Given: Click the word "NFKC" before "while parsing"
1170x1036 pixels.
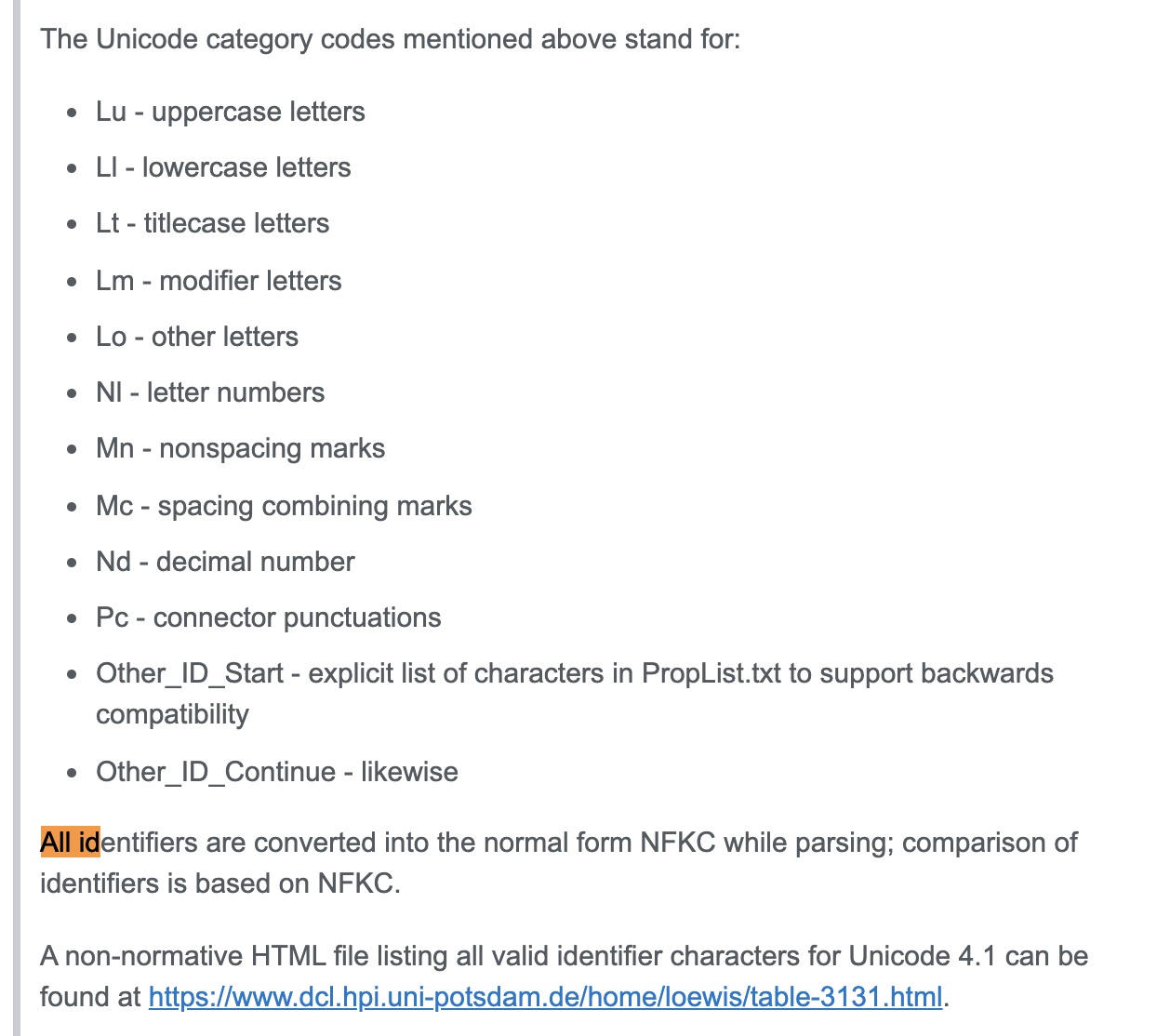Looking at the screenshot, I should [x=677, y=843].
